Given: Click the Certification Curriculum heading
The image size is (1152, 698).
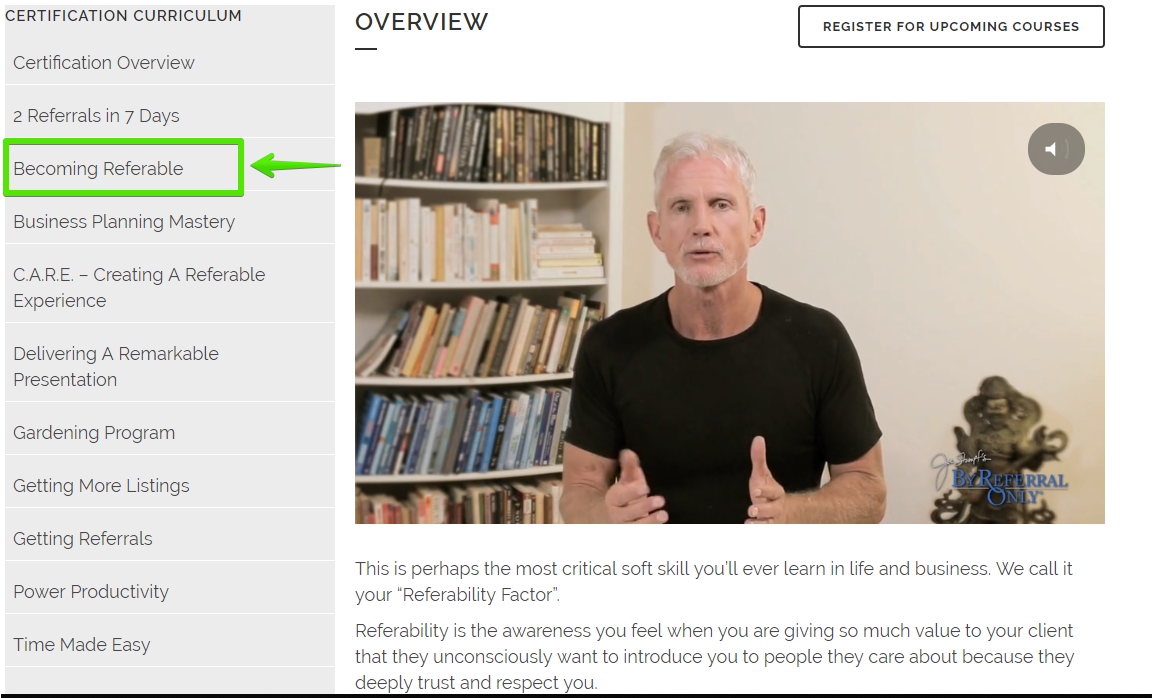Looking at the screenshot, I should point(123,15).
